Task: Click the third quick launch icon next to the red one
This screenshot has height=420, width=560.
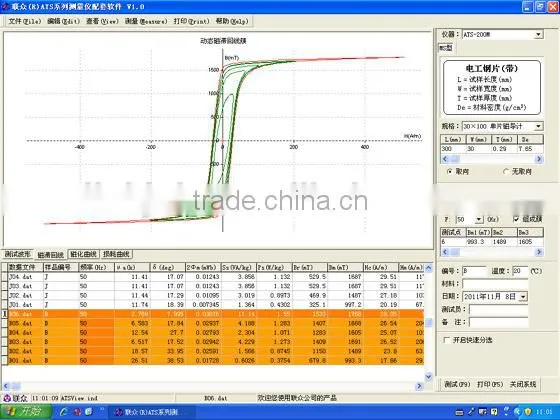Action: click(x=89, y=412)
